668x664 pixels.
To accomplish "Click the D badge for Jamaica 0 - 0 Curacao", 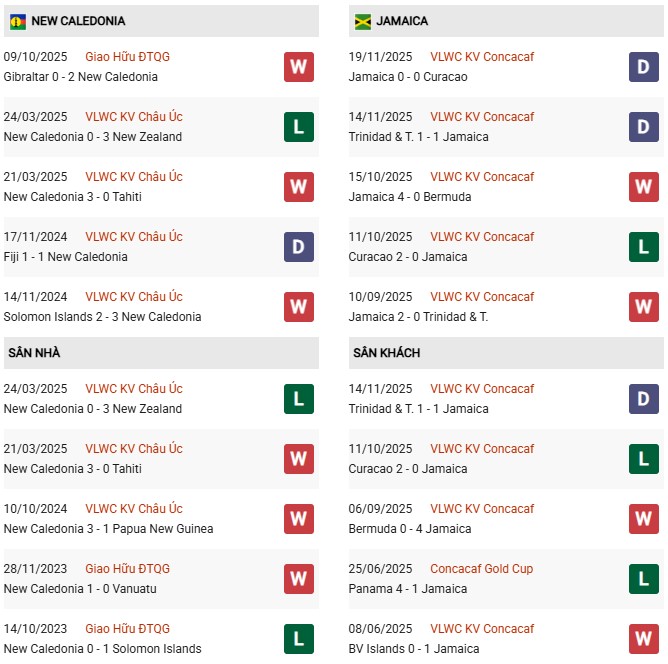I will tap(643, 67).
